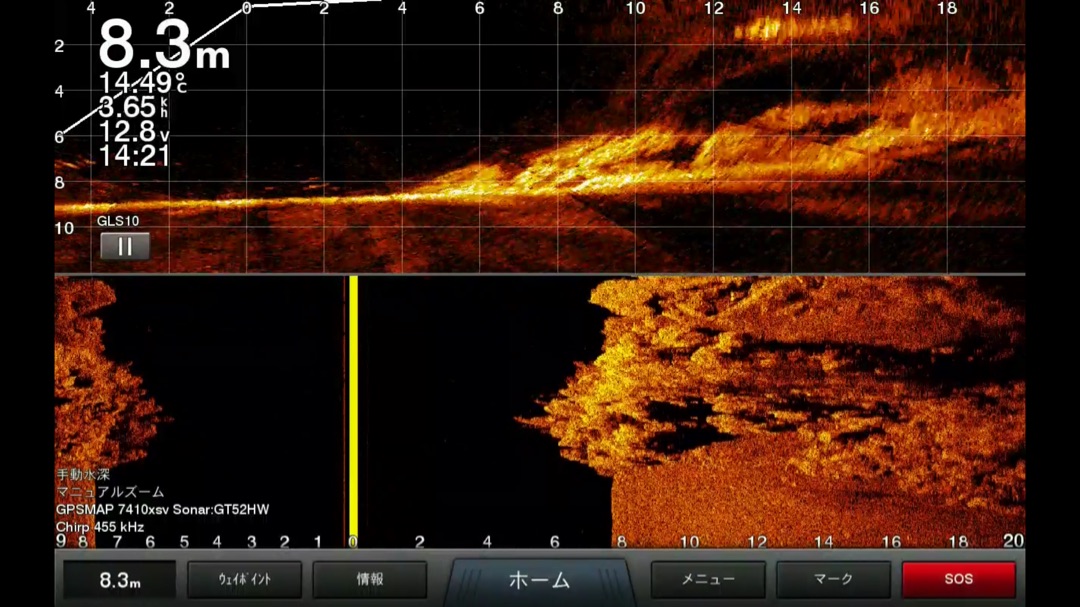Open the メニュー menu
Screen dimensions: 1080x607
(708, 580)
